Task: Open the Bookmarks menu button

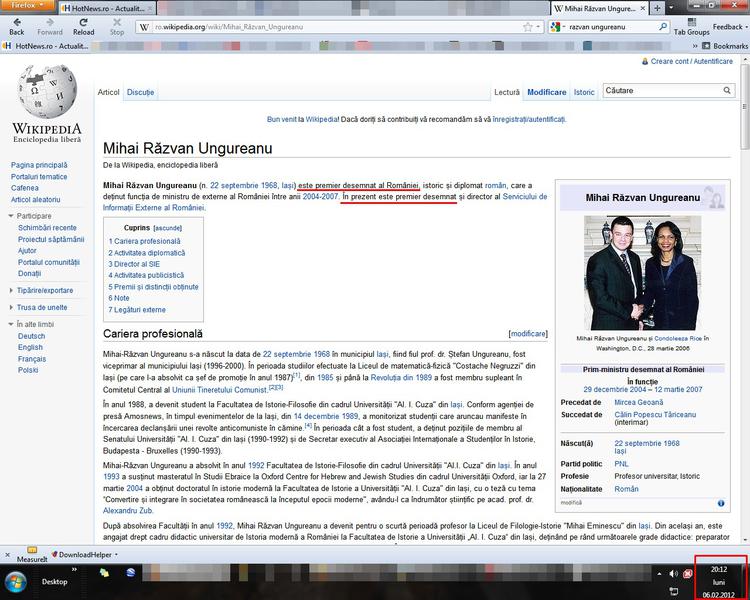Action: [725, 46]
